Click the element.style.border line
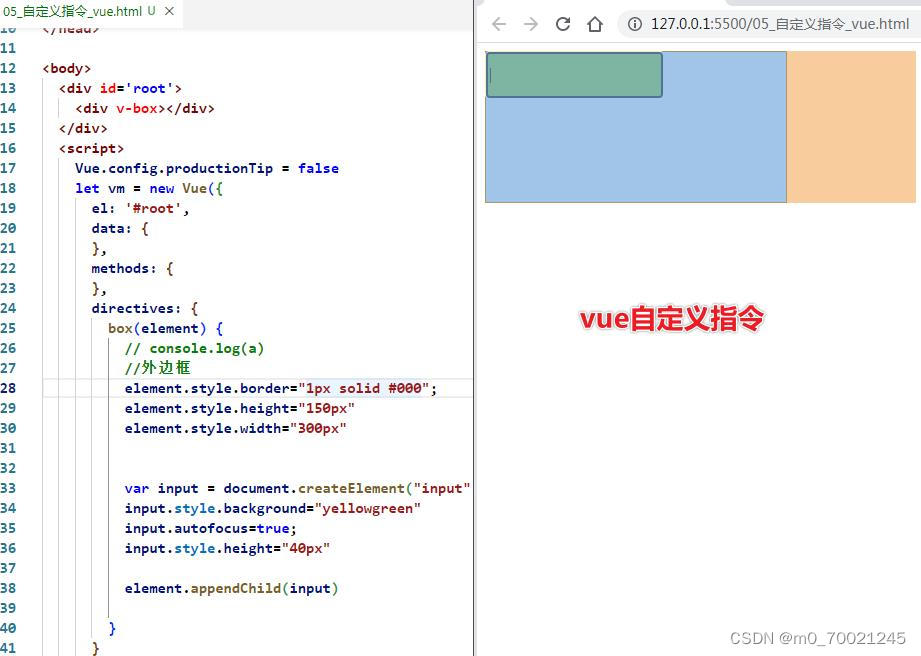 281,388
